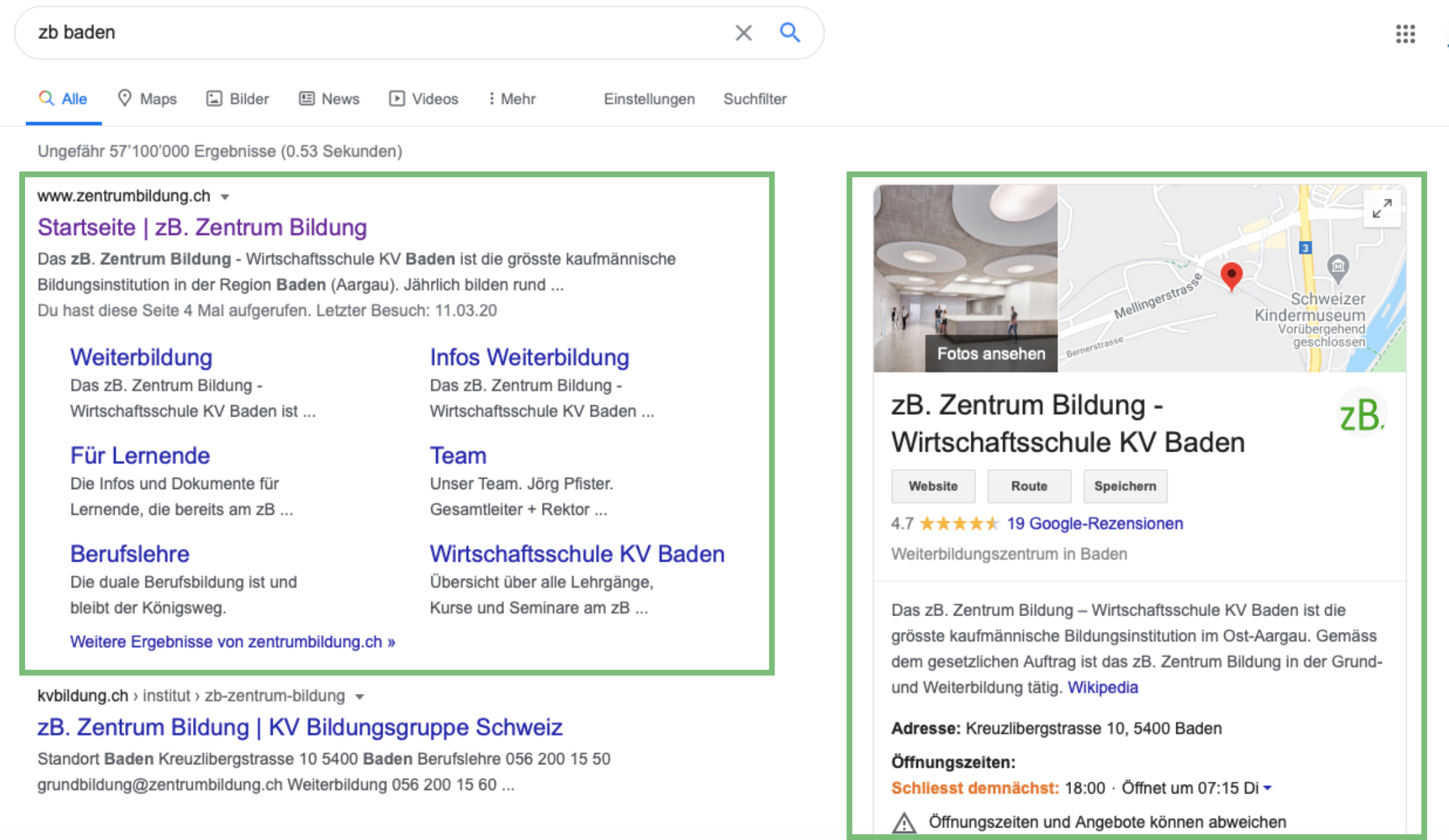Screen dimensions: 1449x840
Task: Switch to the Maps tab
Action: click(x=147, y=99)
